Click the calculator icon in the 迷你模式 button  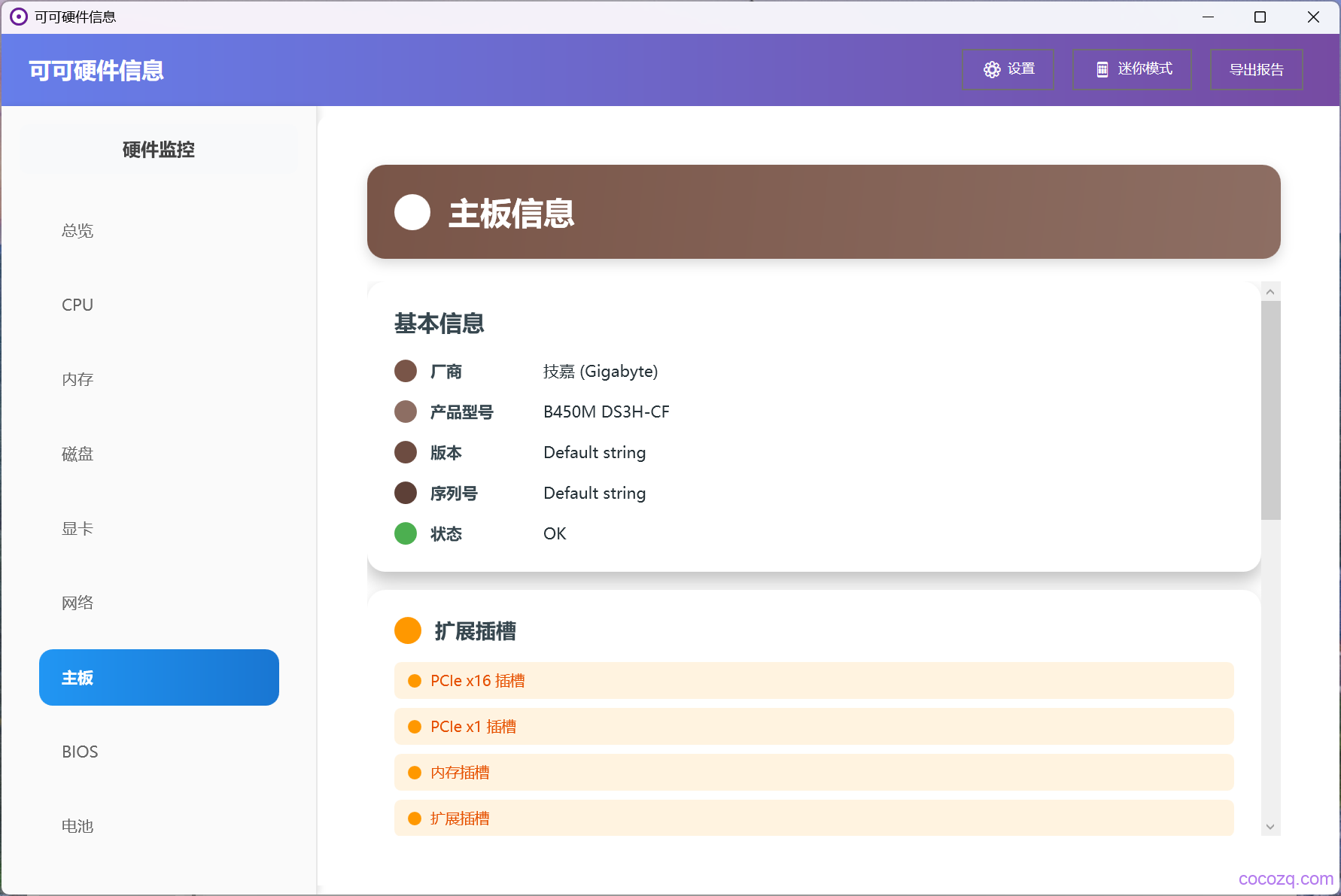tap(1102, 69)
